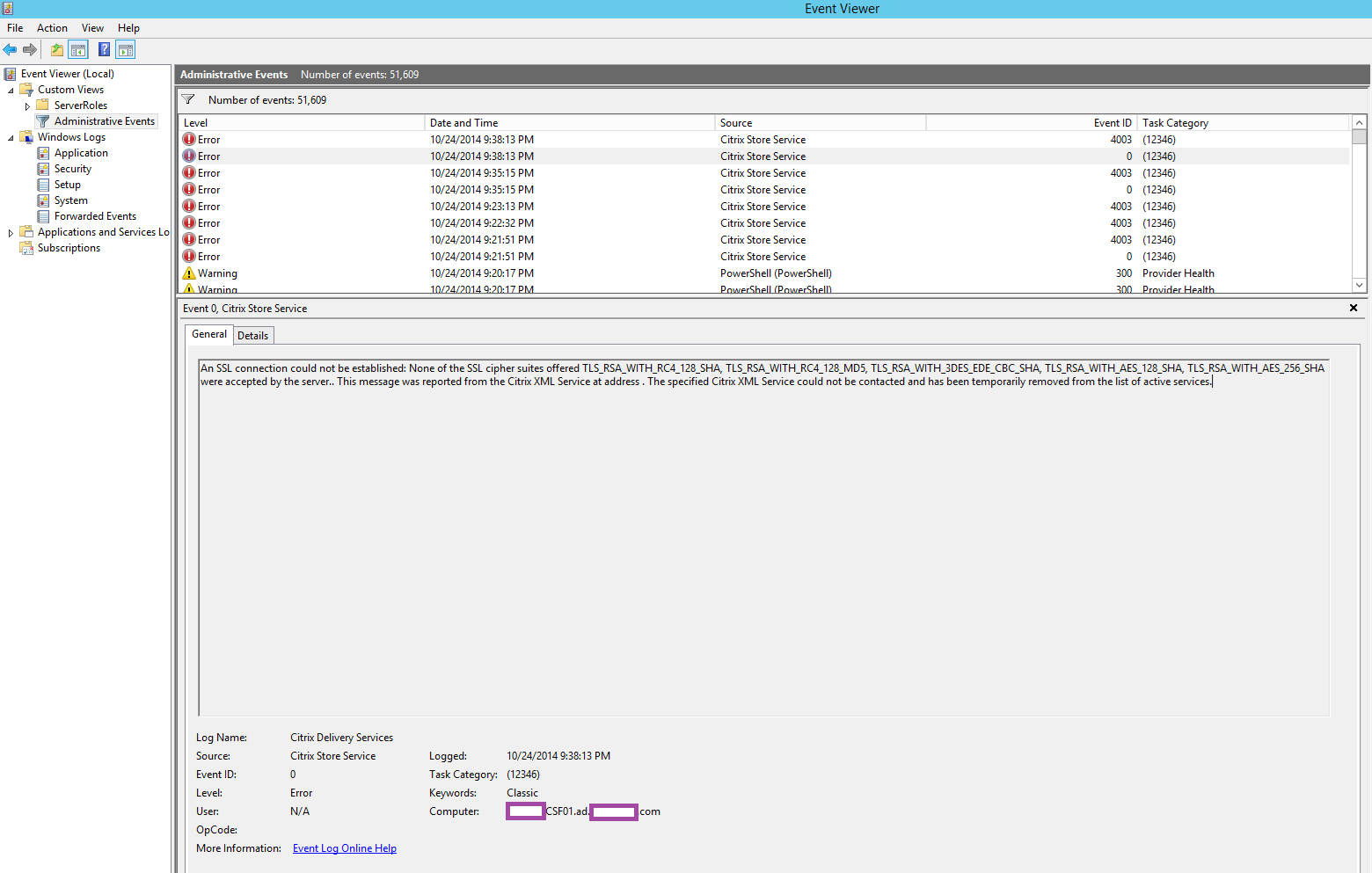Screen dimensions: 1372x873
Task: Open the Event Log Online Help link
Action: 345,848
